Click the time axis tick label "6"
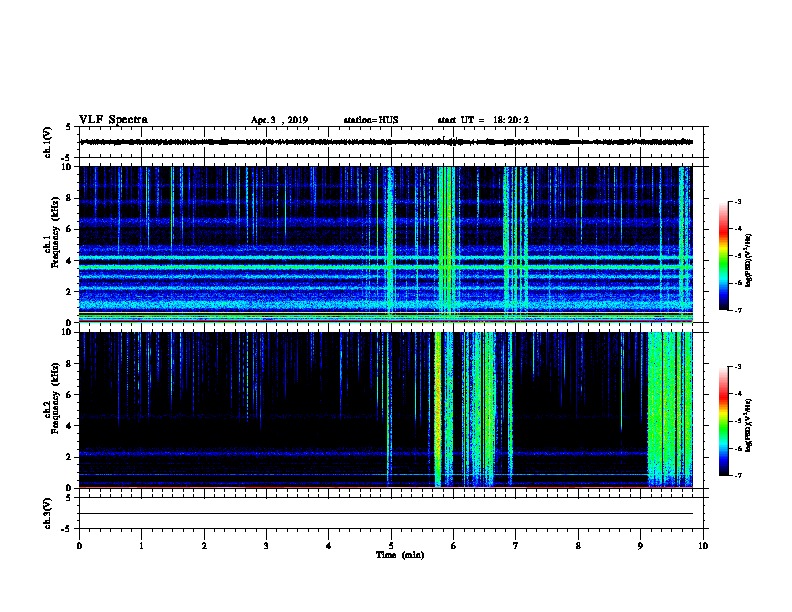This screenshot has width=792, height=612. pyautogui.click(x=454, y=546)
